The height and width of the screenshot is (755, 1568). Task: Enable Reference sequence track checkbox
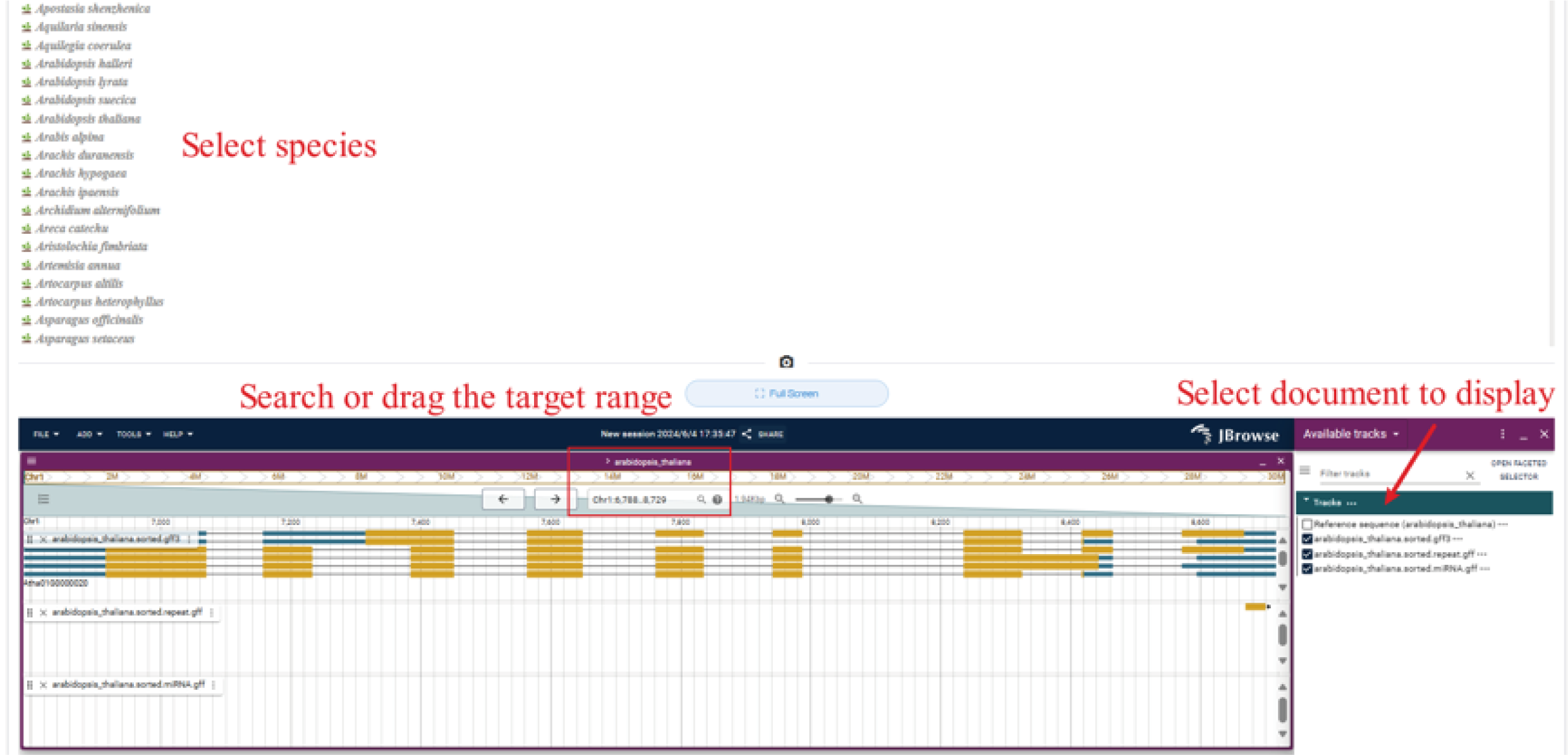point(1307,524)
